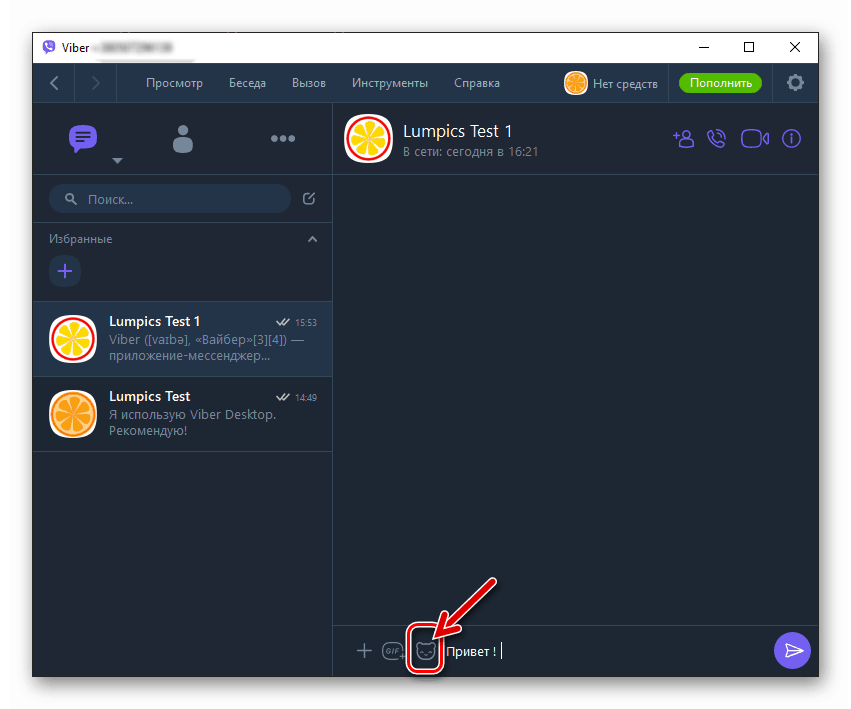The width and height of the screenshot is (851, 709).
Task: Click the Нет средств balance label
Action: (x=625, y=84)
